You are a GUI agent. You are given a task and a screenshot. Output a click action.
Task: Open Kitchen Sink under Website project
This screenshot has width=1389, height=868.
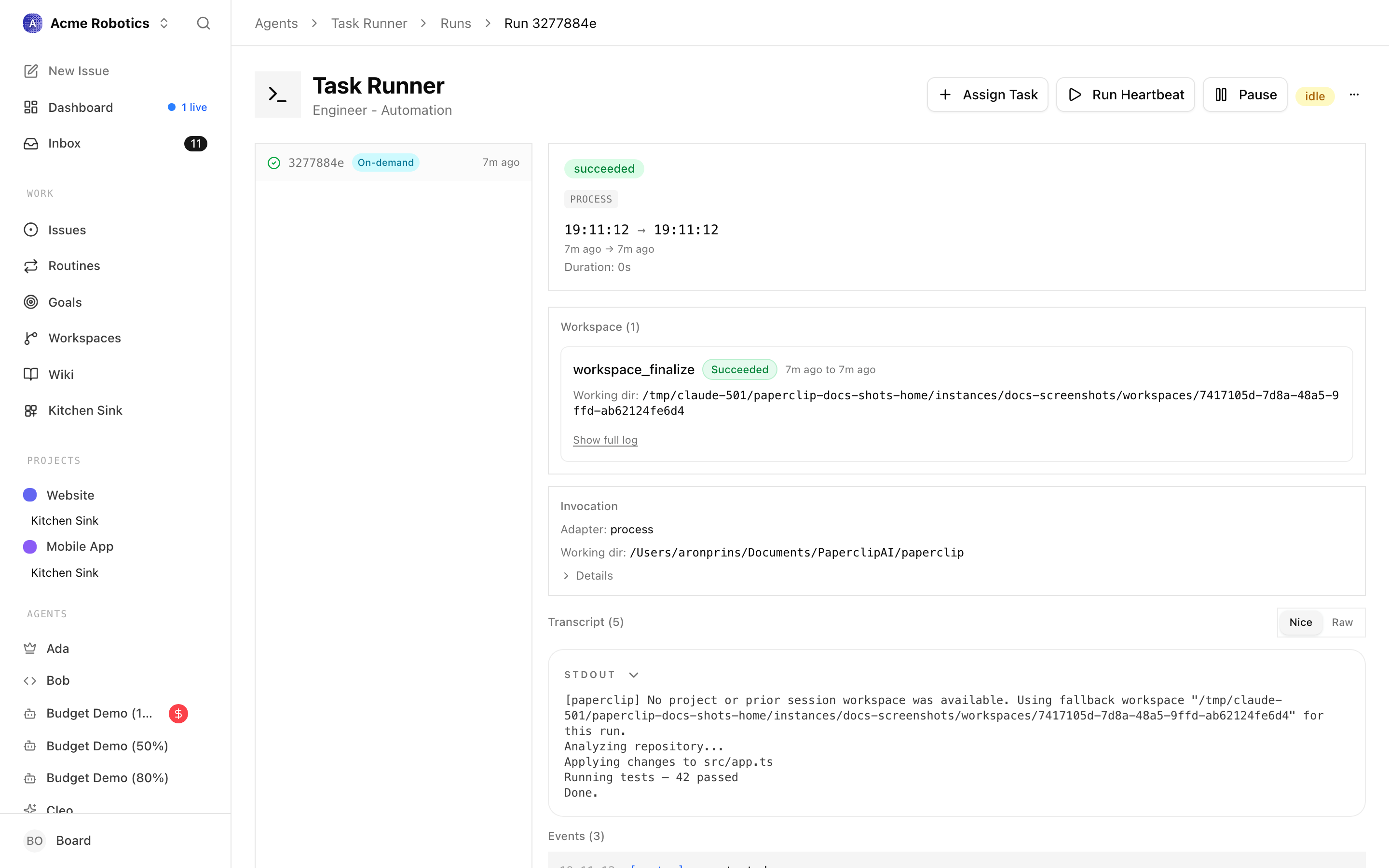pyautogui.click(x=65, y=521)
